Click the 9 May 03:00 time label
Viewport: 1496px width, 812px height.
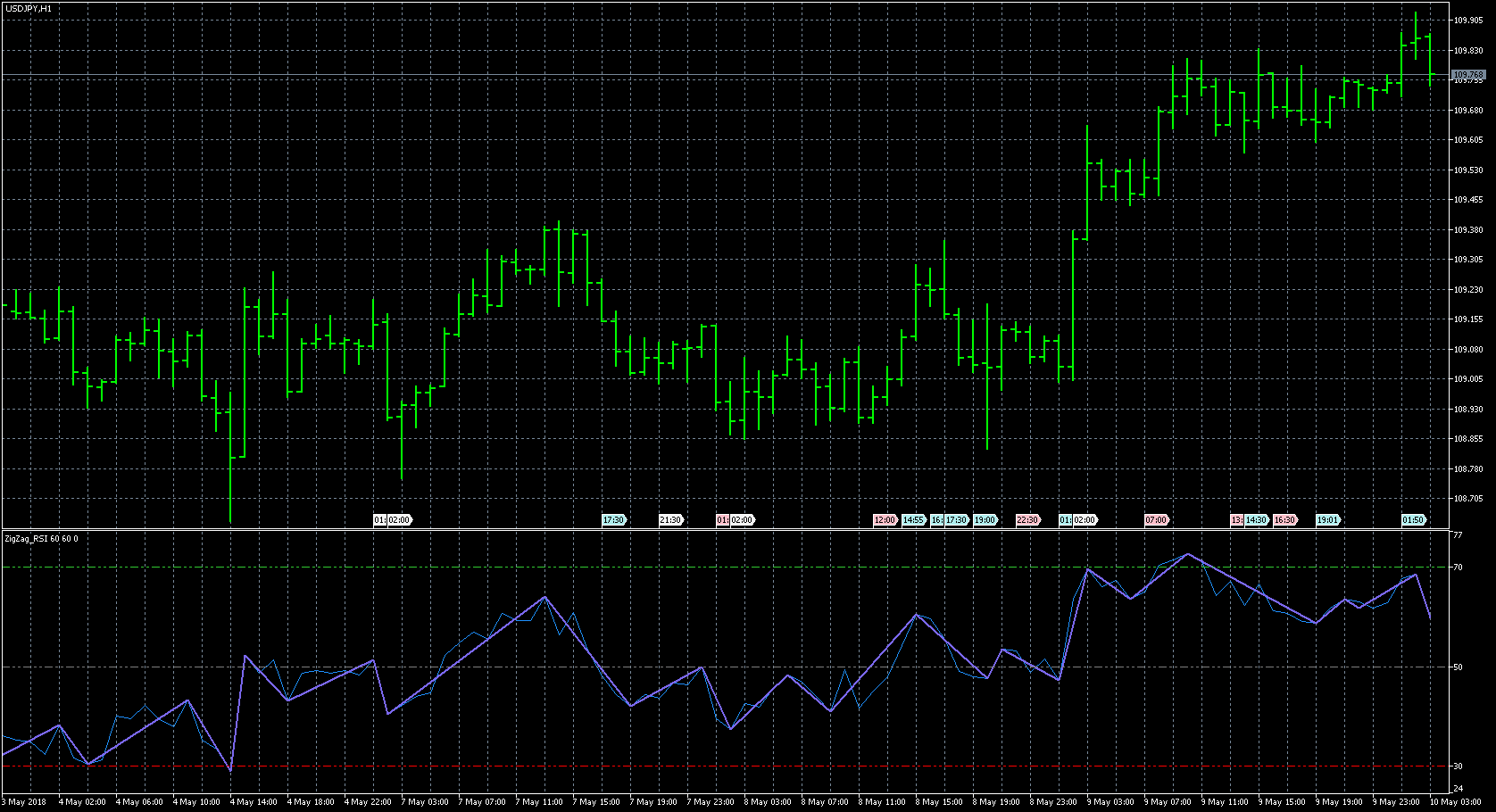click(1110, 802)
